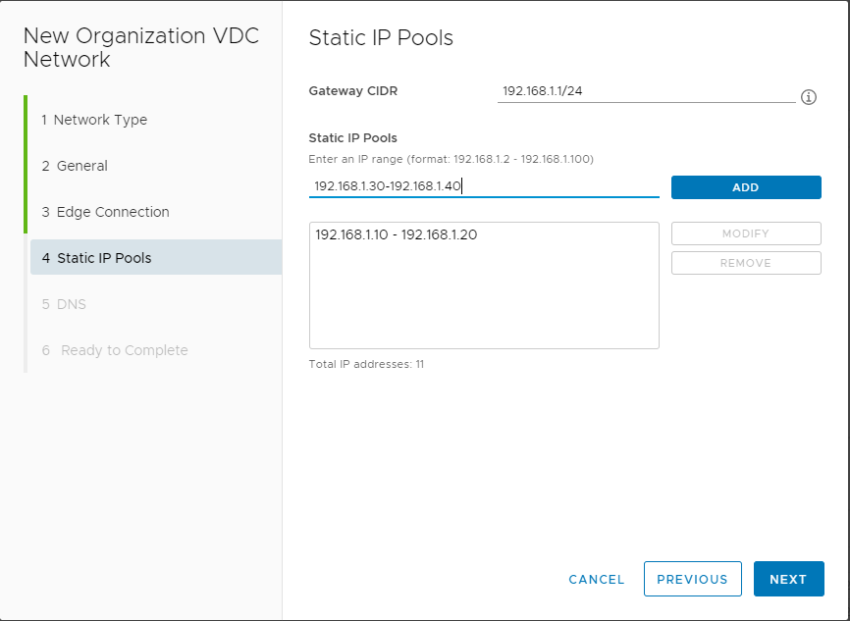Click the Gateway CIDR info icon
Image resolution: width=850 pixels, height=621 pixels.
pyautogui.click(x=809, y=97)
